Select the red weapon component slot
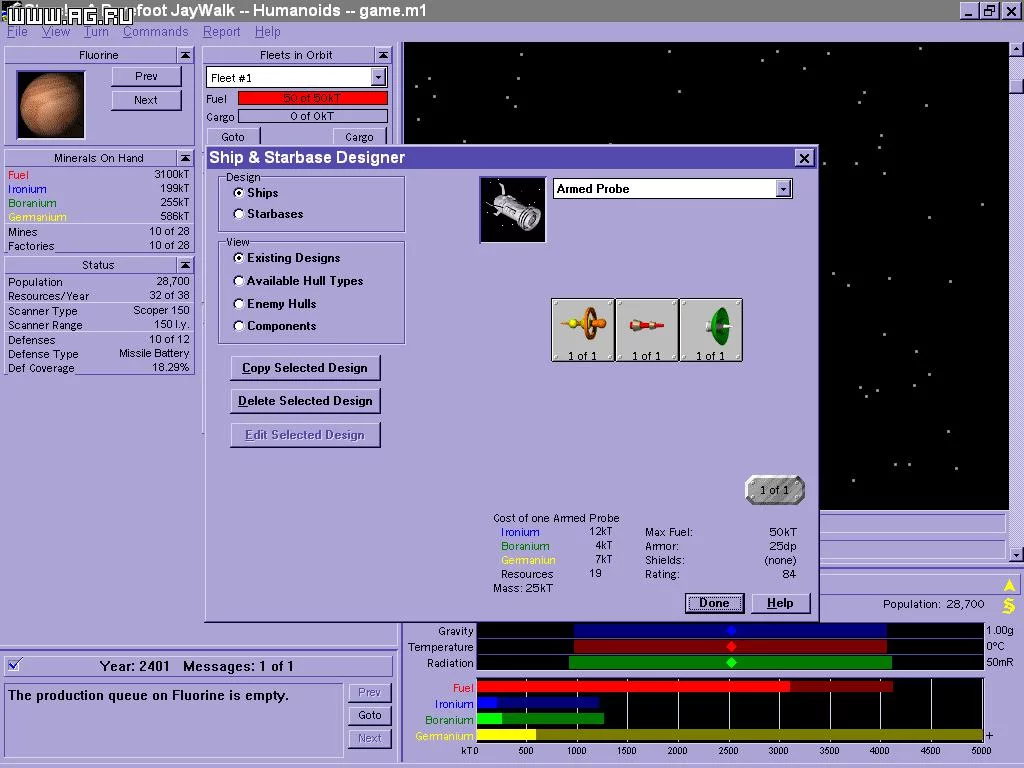 click(x=647, y=330)
